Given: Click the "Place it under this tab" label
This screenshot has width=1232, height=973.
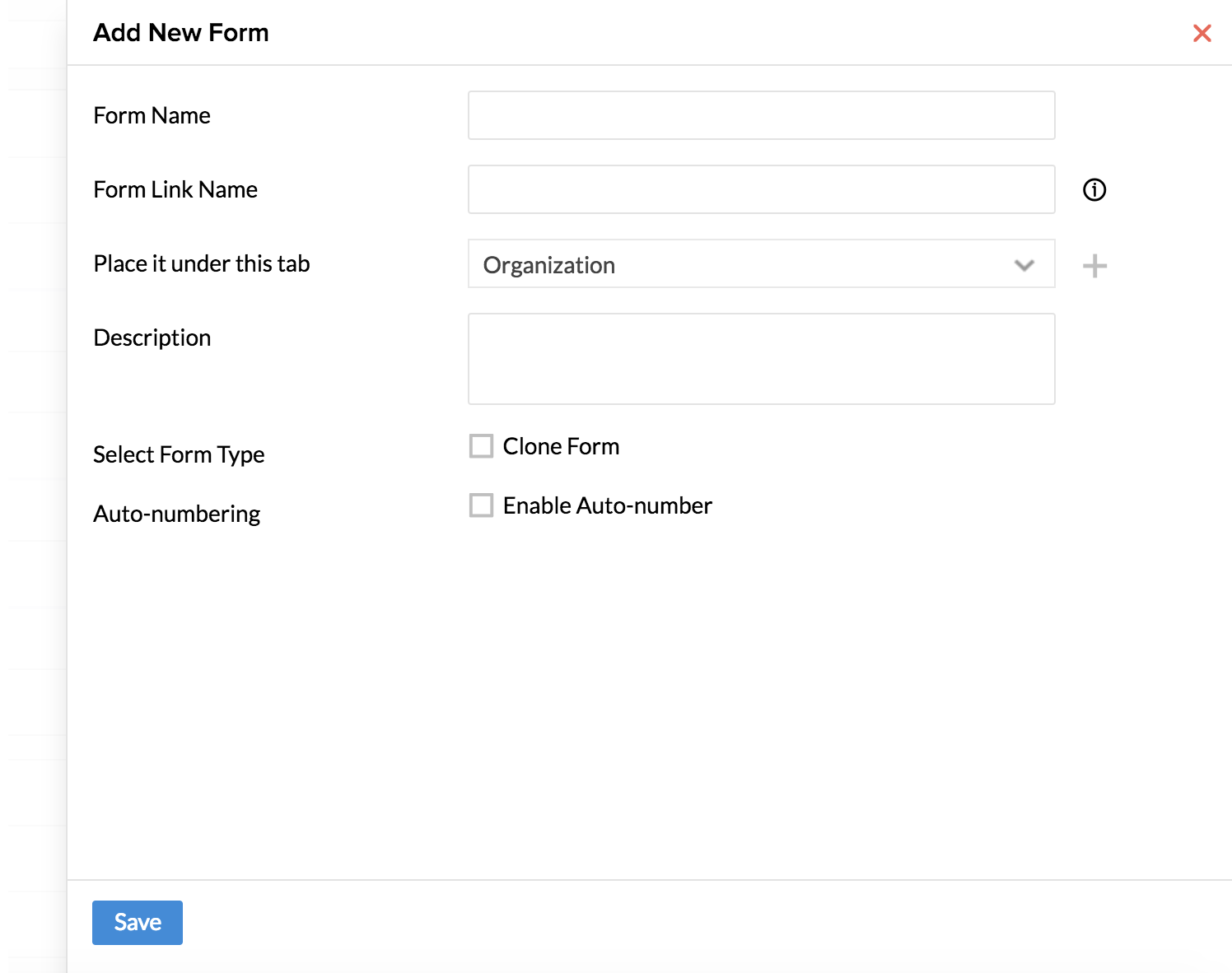Looking at the screenshot, I should pyautogui.click(x=202, y=263).
